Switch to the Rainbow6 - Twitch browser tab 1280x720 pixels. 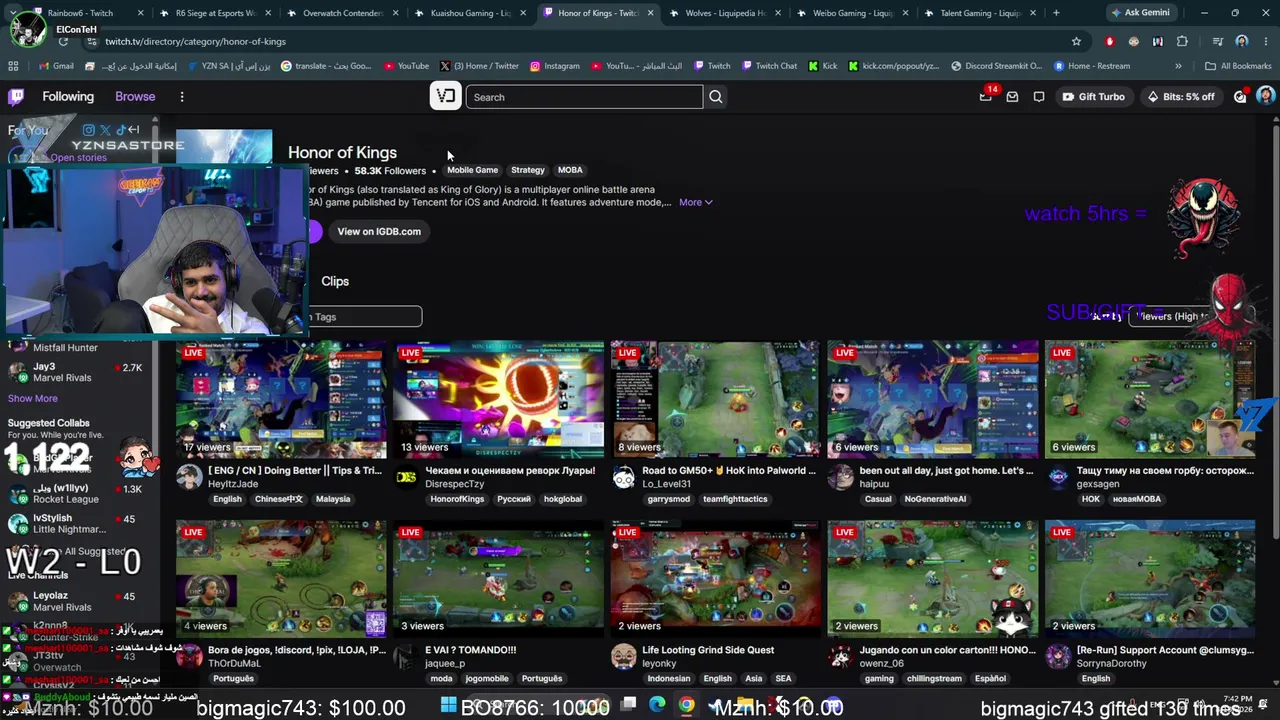88,13
